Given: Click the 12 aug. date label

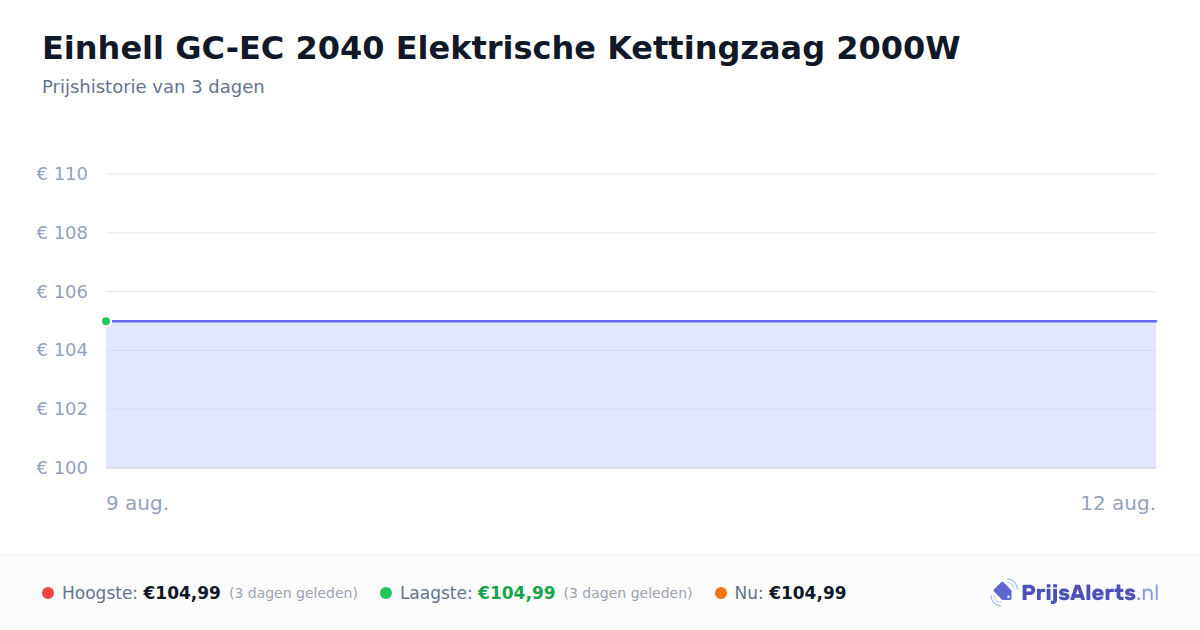Looking at the screenshot, I should (1118, 503).
